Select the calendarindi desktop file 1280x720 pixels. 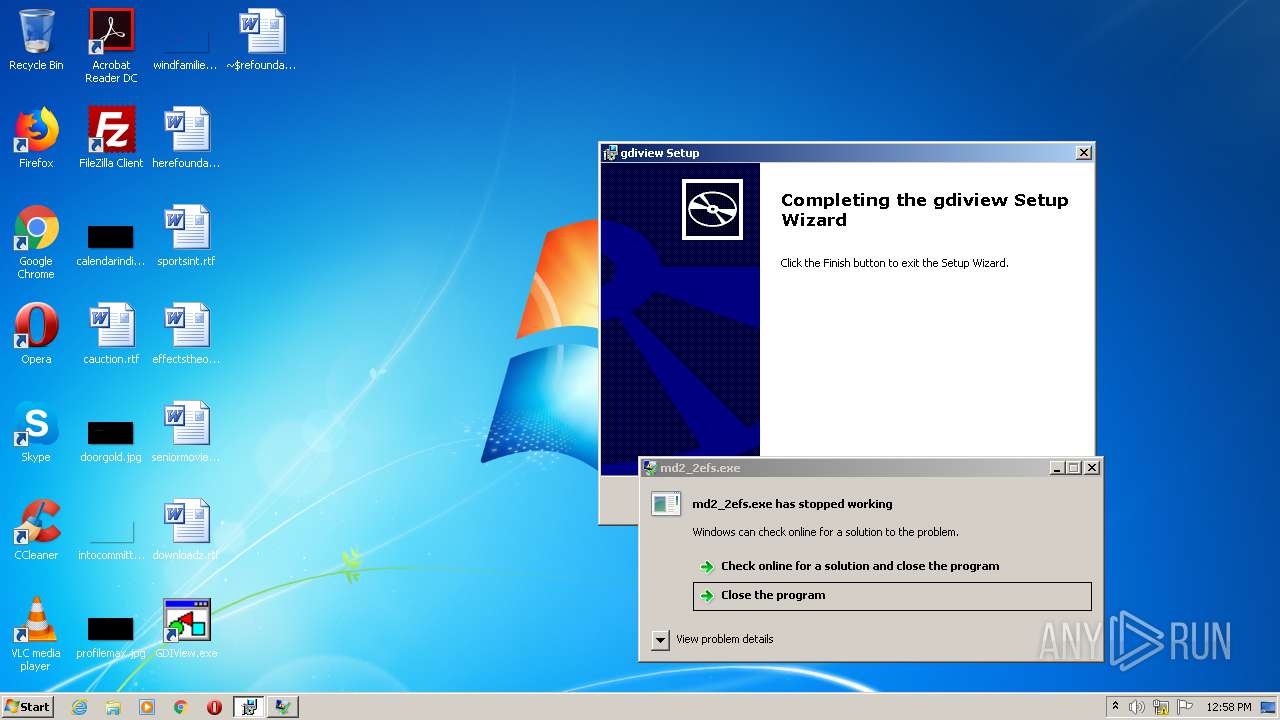pos(111,245)
